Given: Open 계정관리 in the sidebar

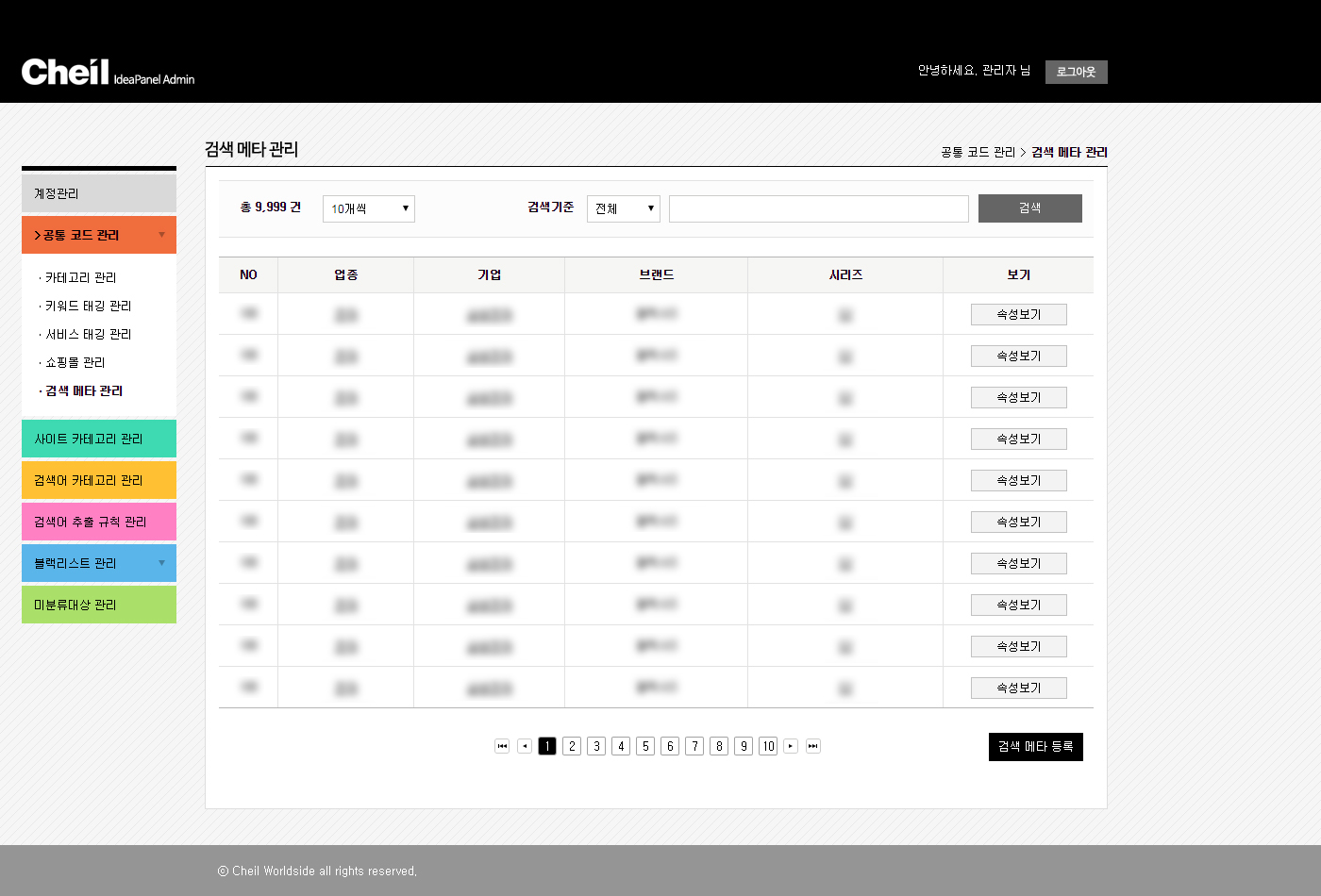Looking at the screenshot, I should point(98,193).
